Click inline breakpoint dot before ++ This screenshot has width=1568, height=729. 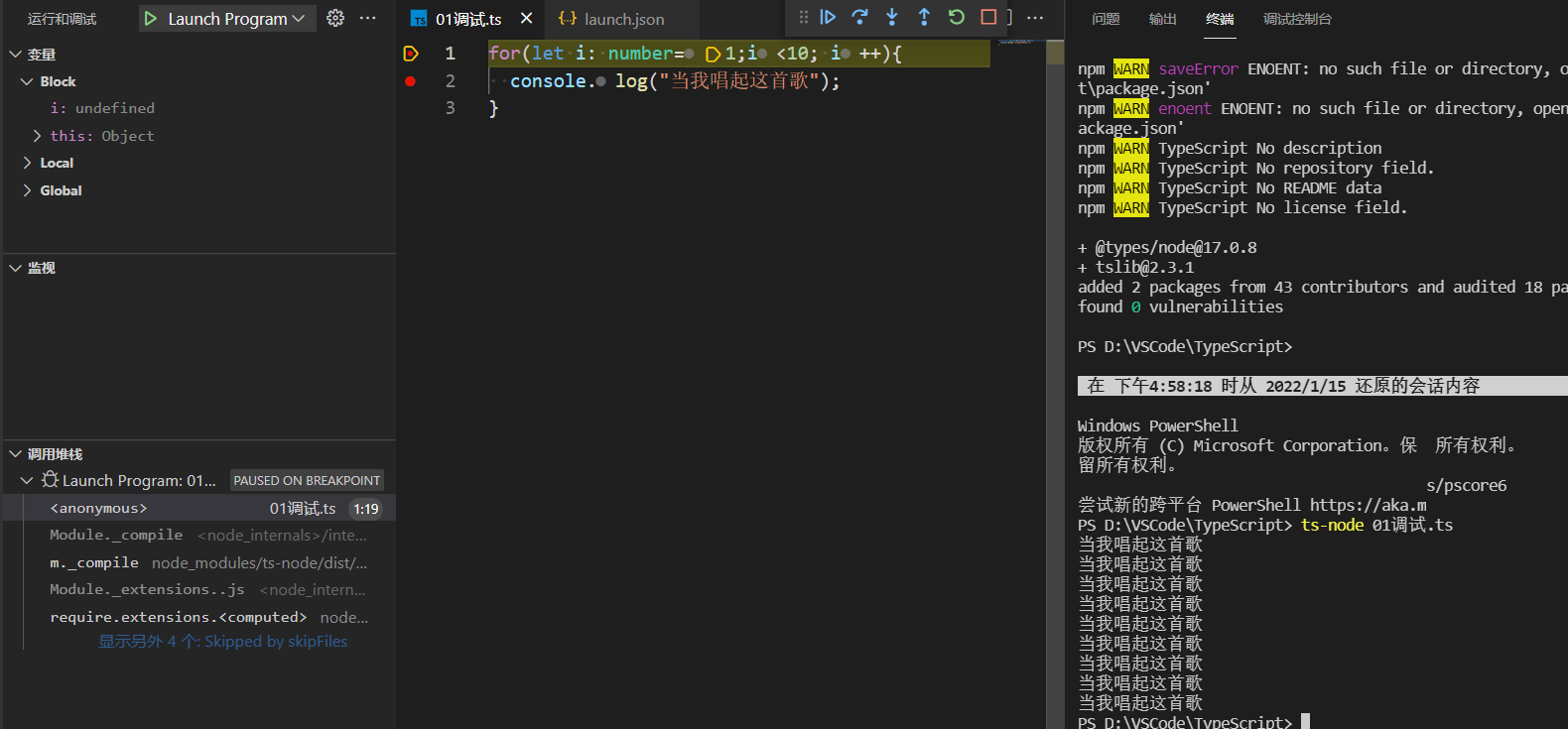click(846, 54)
